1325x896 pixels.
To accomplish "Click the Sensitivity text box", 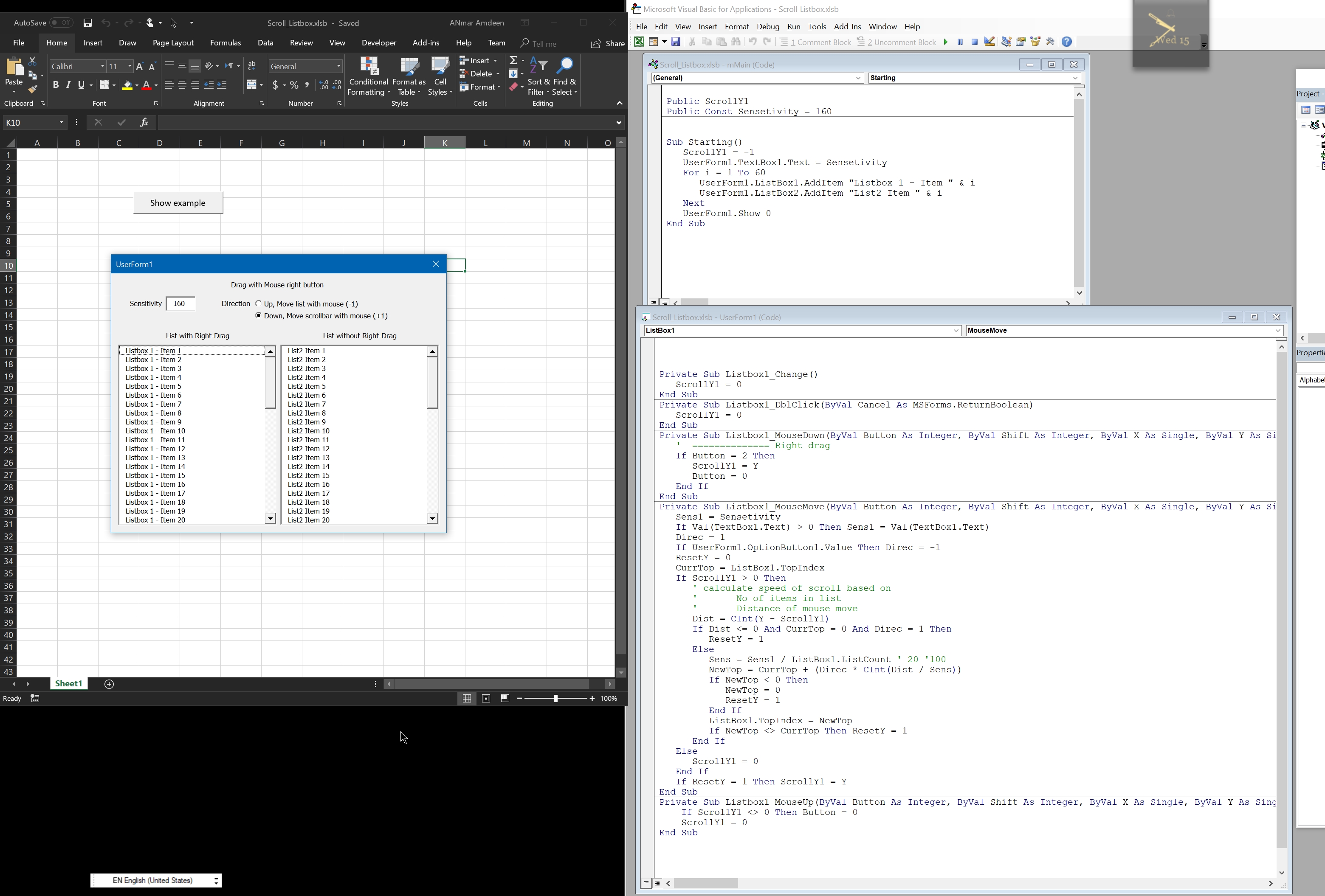I will click(x=181, y=304).
